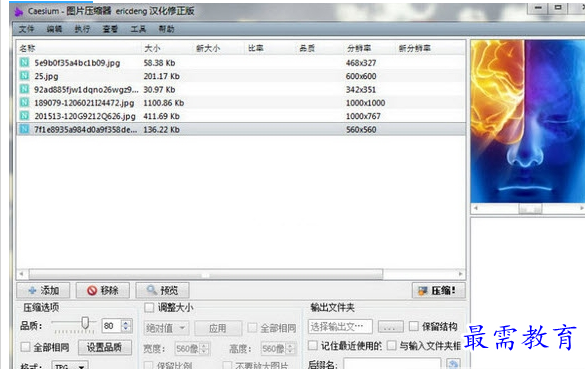
Task: Click the 新大小 column header
Action: coord(219,48)
